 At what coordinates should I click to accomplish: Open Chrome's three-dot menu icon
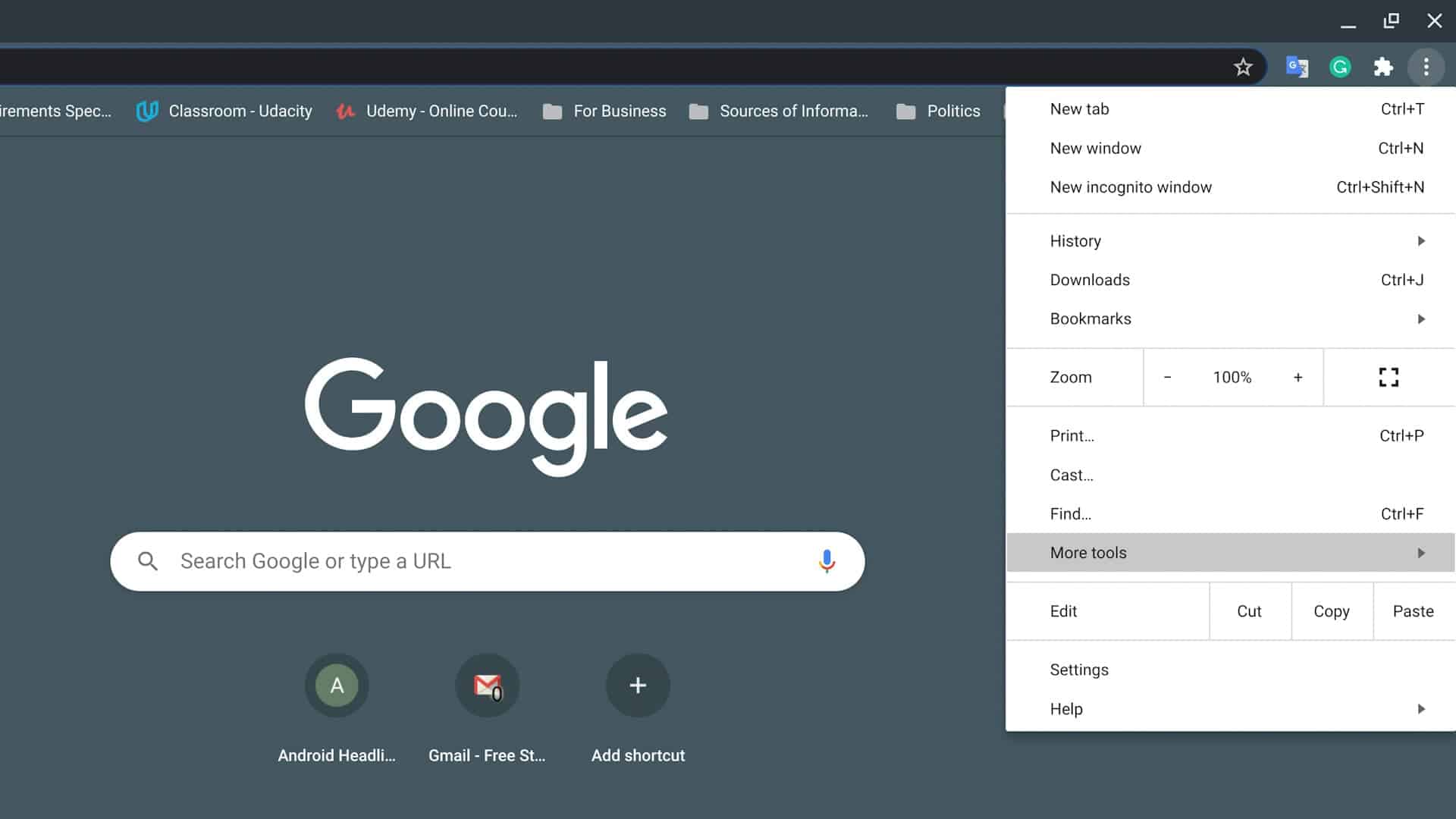click(1427, 67)
